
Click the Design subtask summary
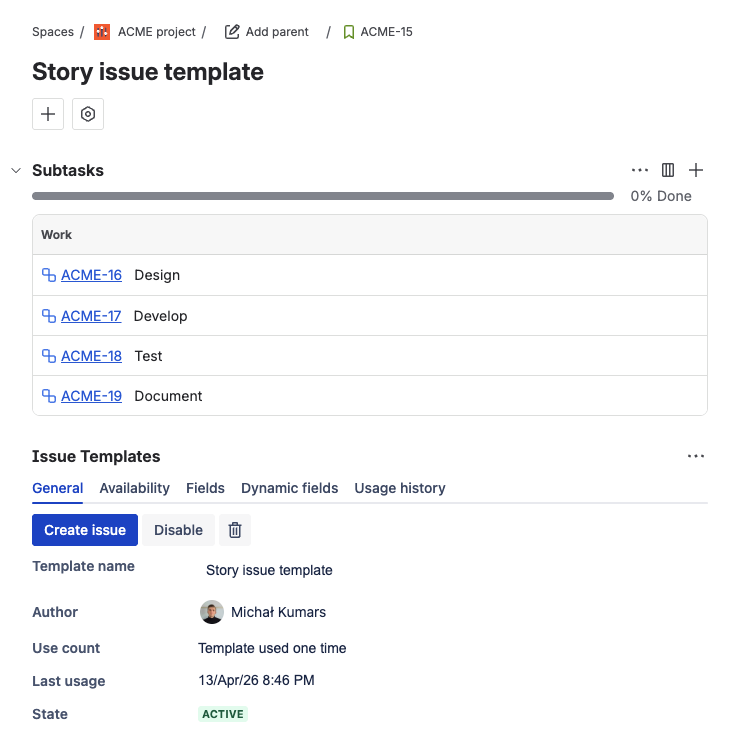pyautogui.click(x=157, y=275)
